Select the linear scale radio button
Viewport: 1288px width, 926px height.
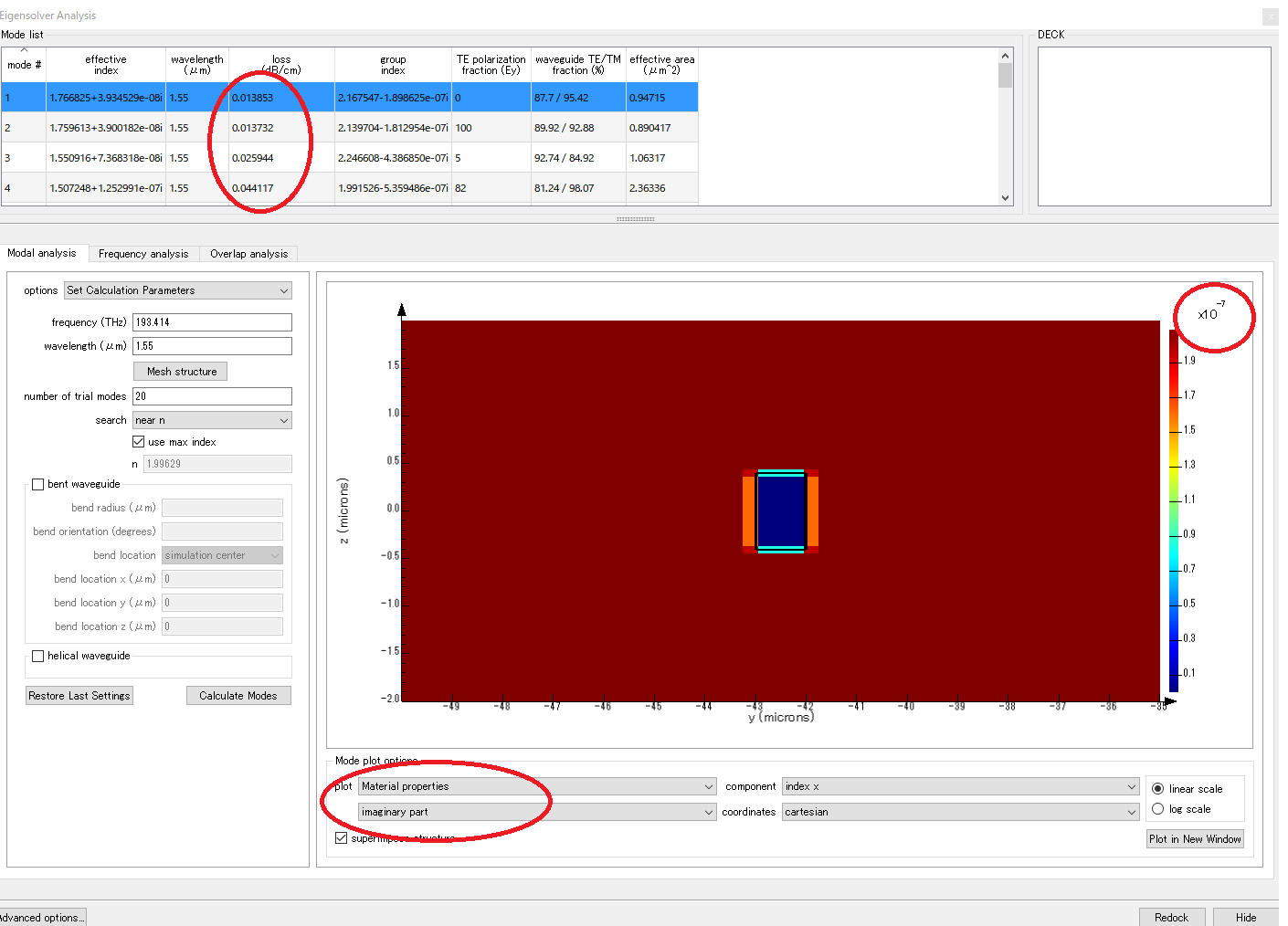pos(1158,789)
